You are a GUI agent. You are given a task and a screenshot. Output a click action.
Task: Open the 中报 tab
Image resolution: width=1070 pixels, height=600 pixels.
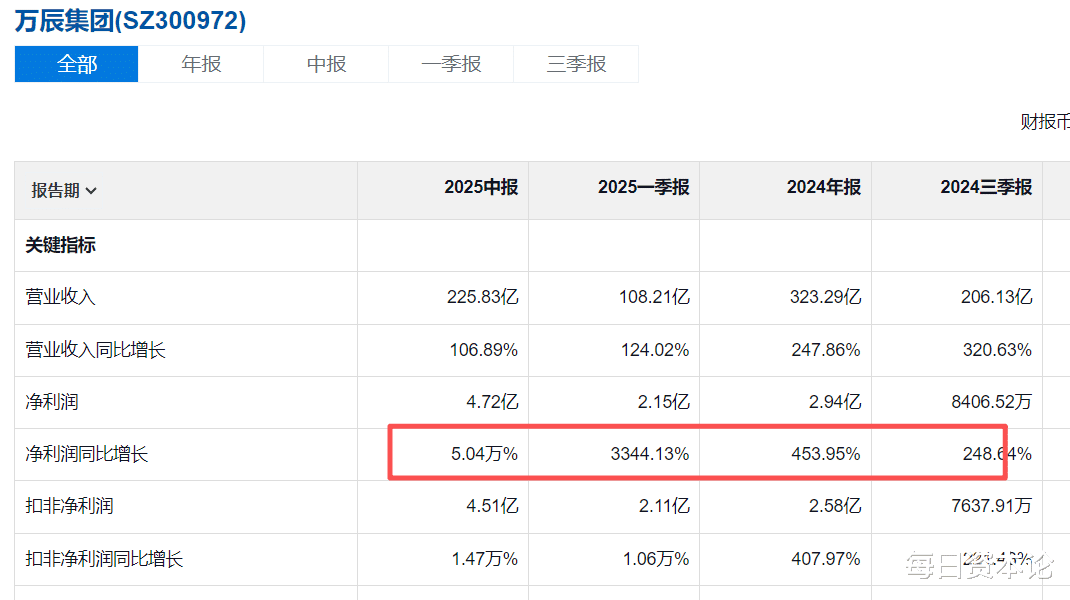[x=326, y=64]
